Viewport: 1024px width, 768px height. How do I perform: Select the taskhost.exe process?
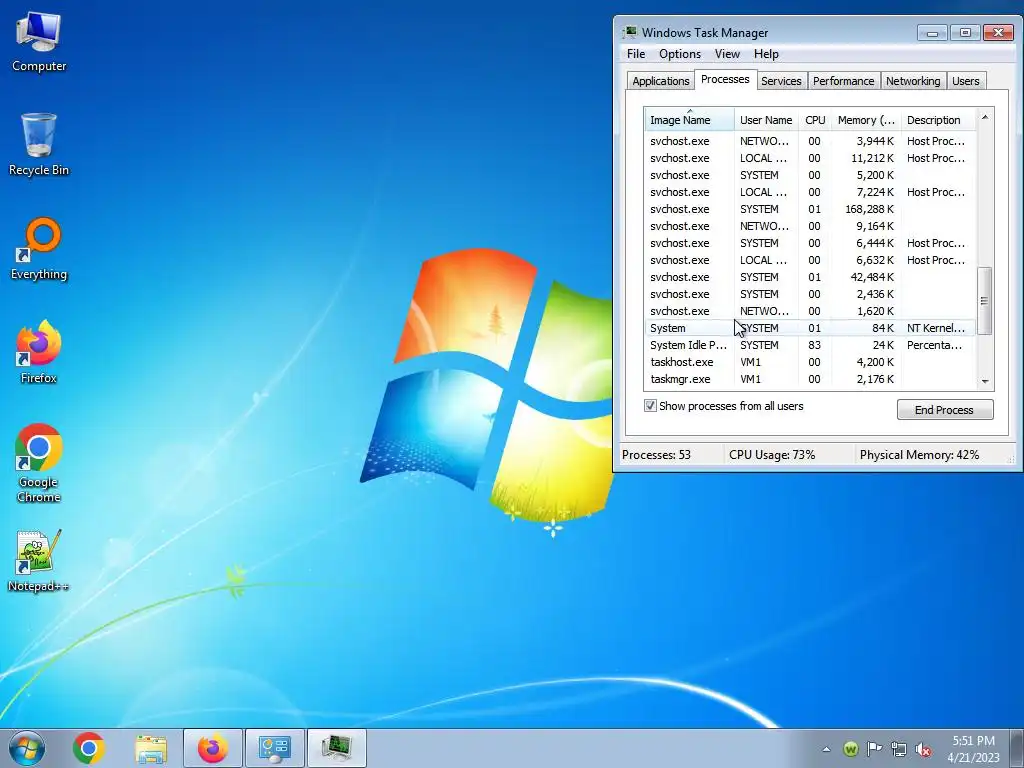coord(810,362)
